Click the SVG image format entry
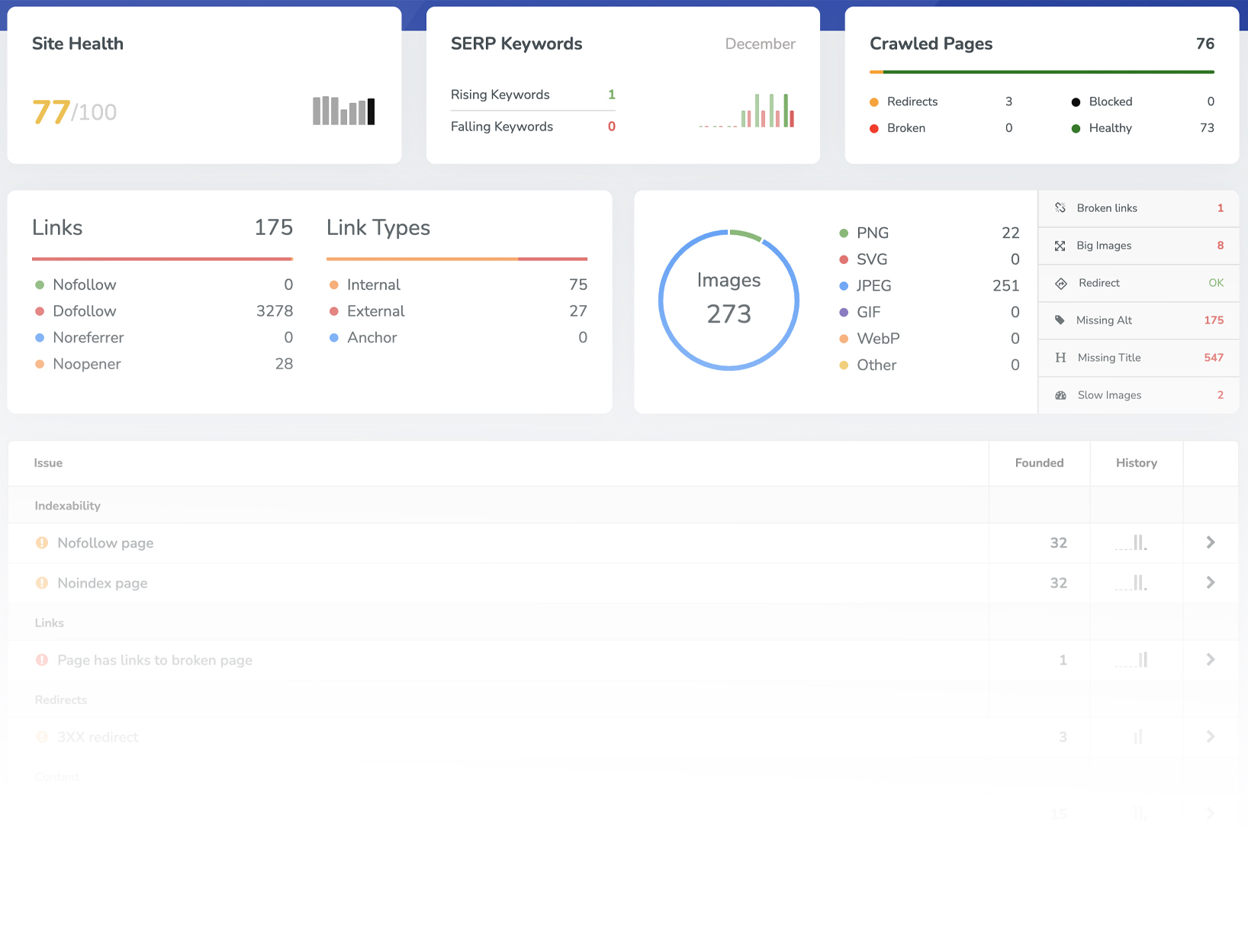The height and width of the screenshot is (952, 1248). (x=929, y=259)
